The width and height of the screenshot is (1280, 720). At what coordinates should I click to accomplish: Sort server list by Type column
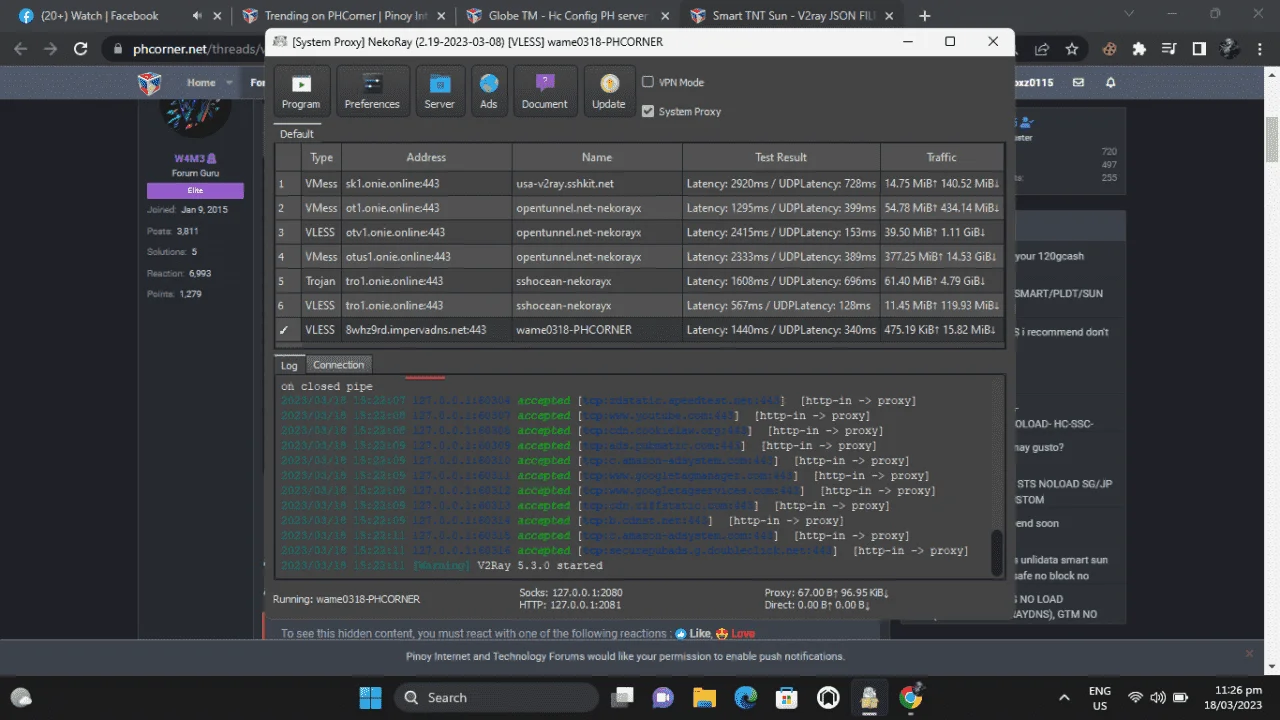click(x=321, y=157)
